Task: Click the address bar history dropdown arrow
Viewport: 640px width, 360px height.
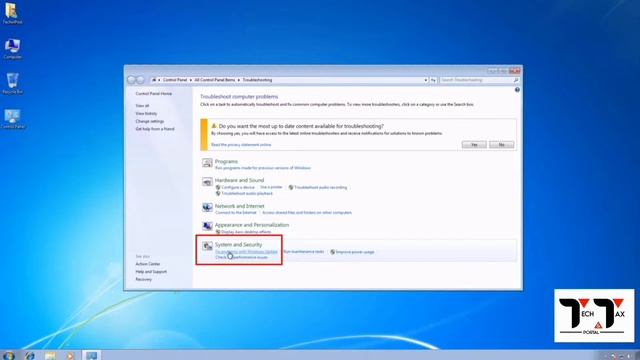Action: 426,80
